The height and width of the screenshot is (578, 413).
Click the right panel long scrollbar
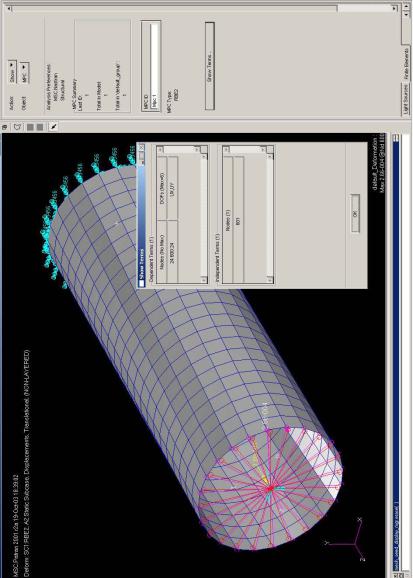tap(203, 8)
